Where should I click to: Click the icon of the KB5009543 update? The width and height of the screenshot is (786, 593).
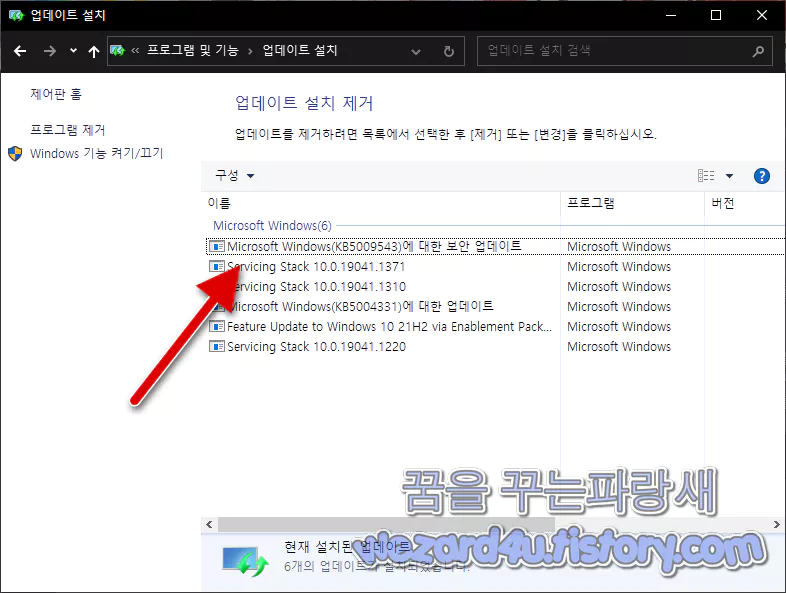[x=217, y=247]
